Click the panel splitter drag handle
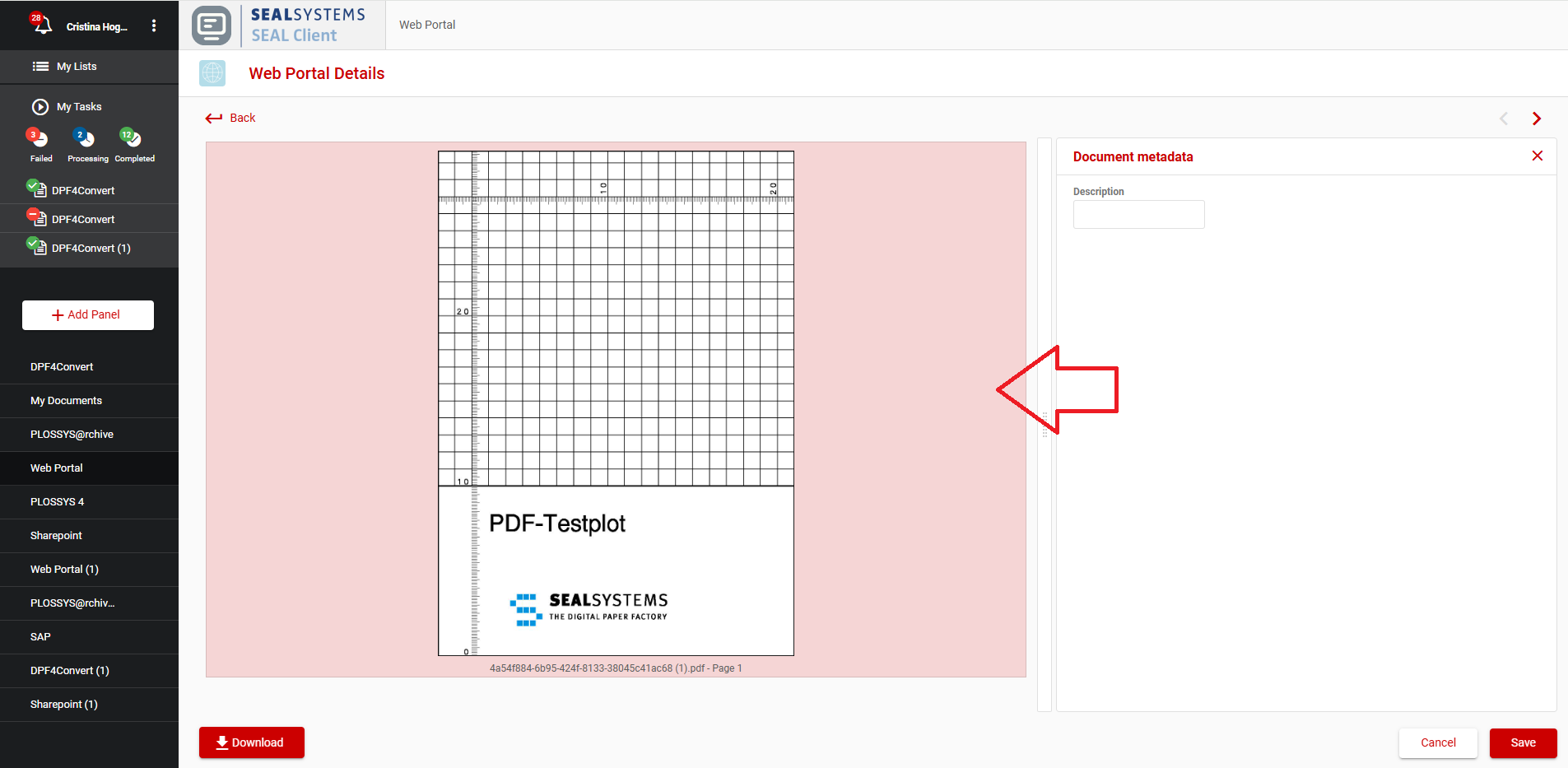This screenshot has width=1568, height=768. click(x=1045, y=424)
